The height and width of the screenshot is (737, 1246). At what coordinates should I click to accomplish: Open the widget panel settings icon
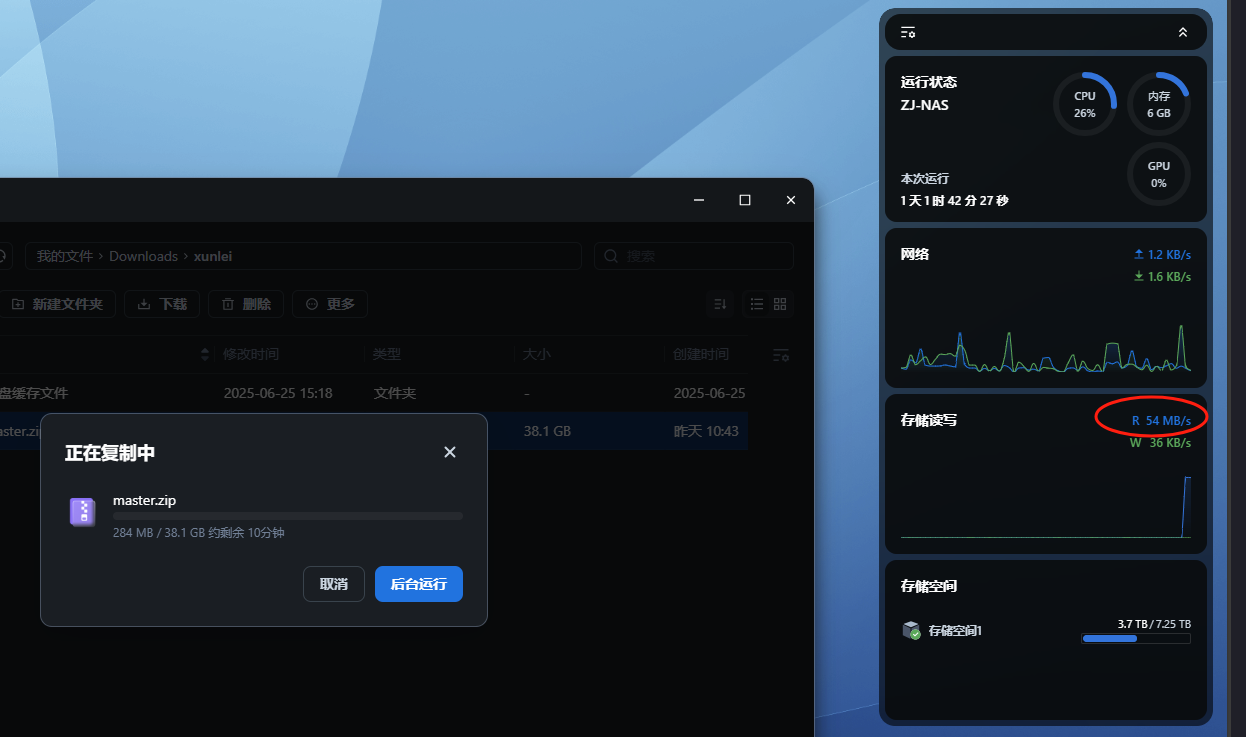tap(908, 32)
